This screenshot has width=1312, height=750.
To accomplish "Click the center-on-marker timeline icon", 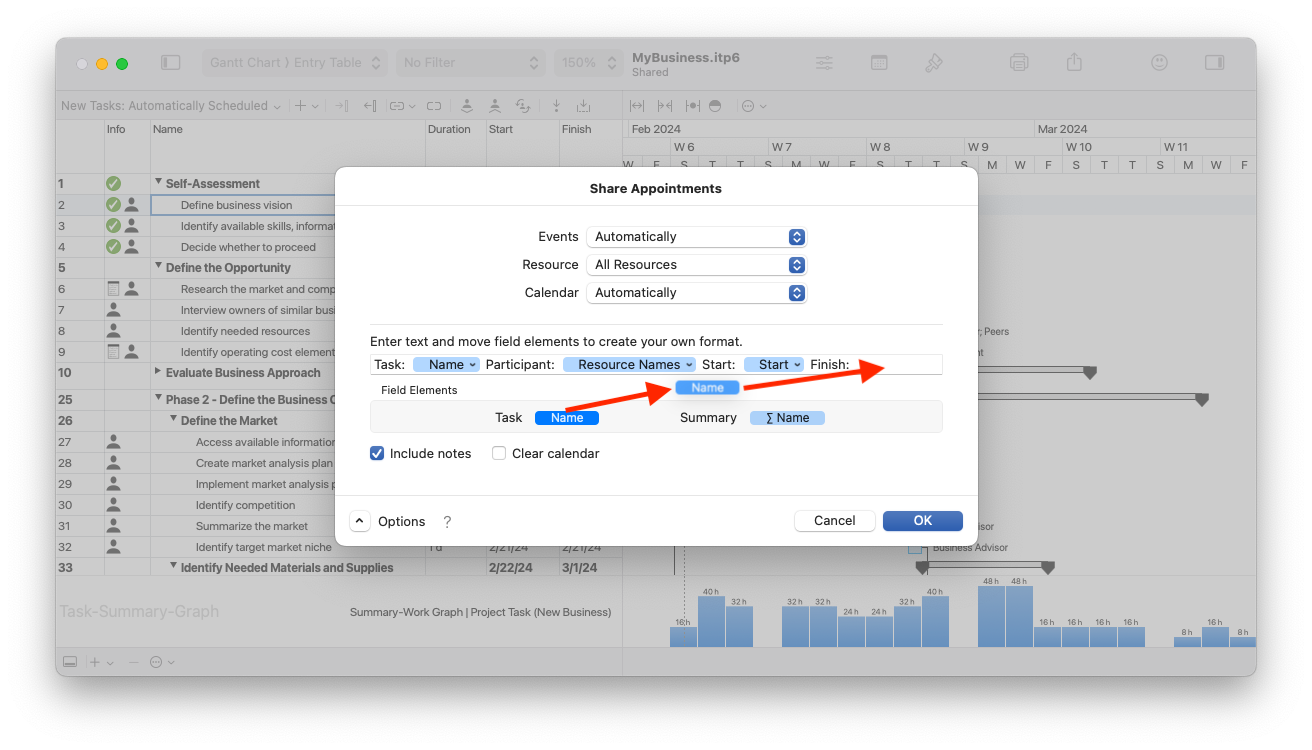I will click(x=692, y=105).
